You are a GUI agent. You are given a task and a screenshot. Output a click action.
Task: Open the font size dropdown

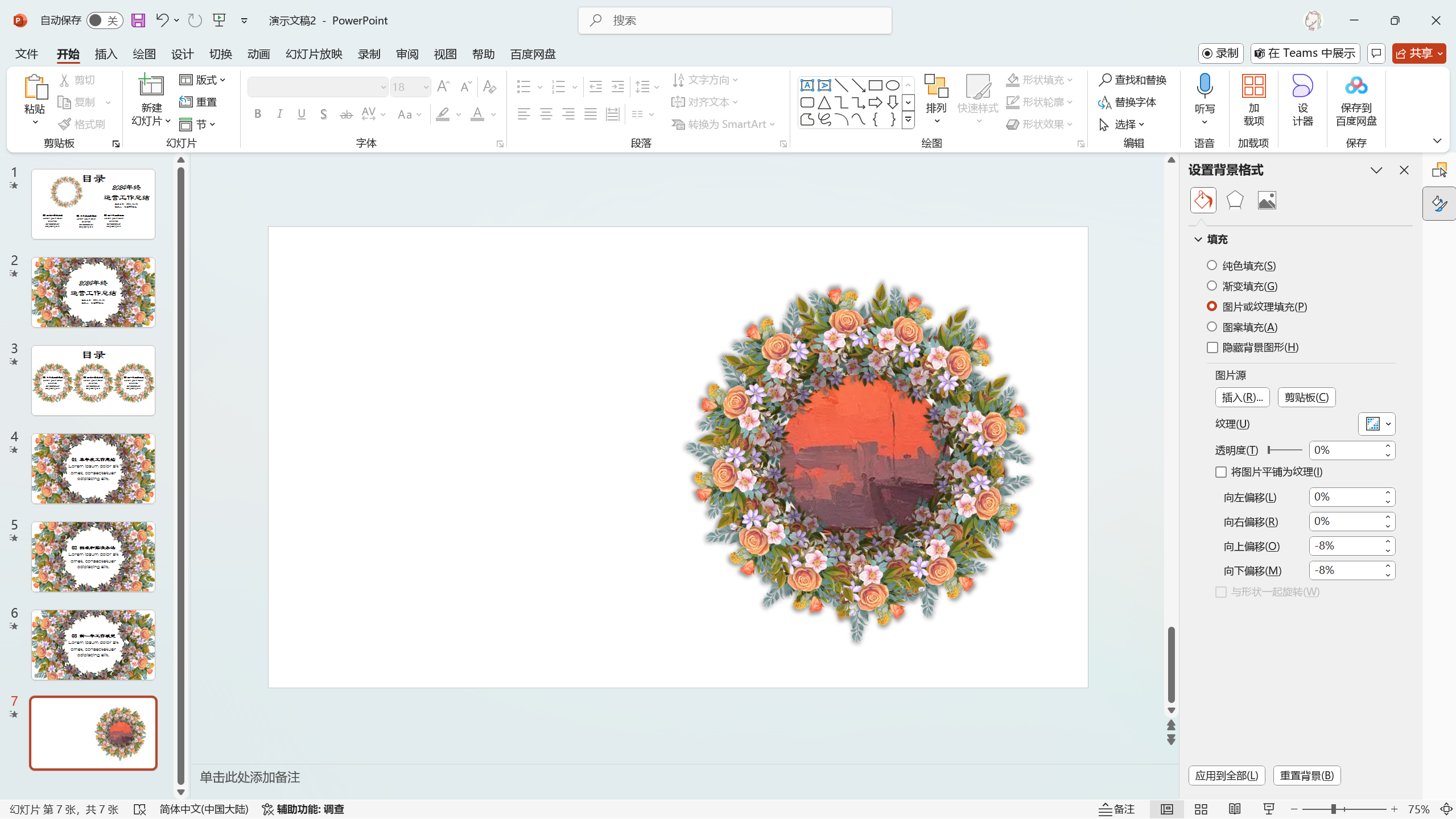point(426,87)
